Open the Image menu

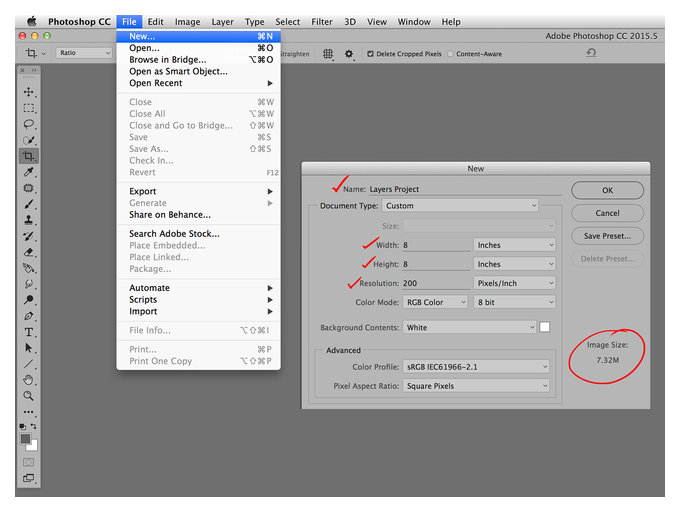point(187,22)
